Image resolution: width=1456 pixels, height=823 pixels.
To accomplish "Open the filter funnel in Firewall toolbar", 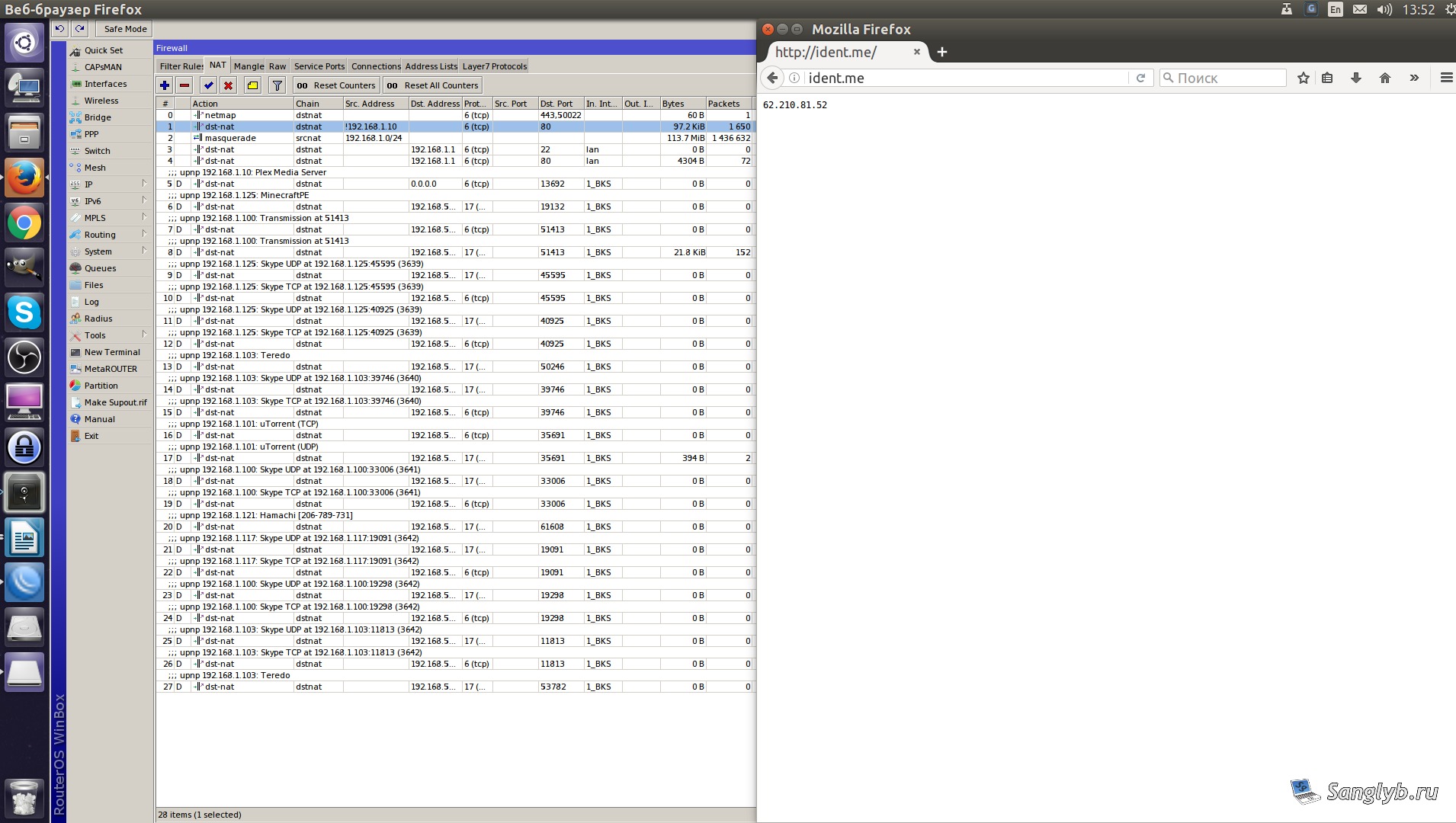I will (277, 85).
